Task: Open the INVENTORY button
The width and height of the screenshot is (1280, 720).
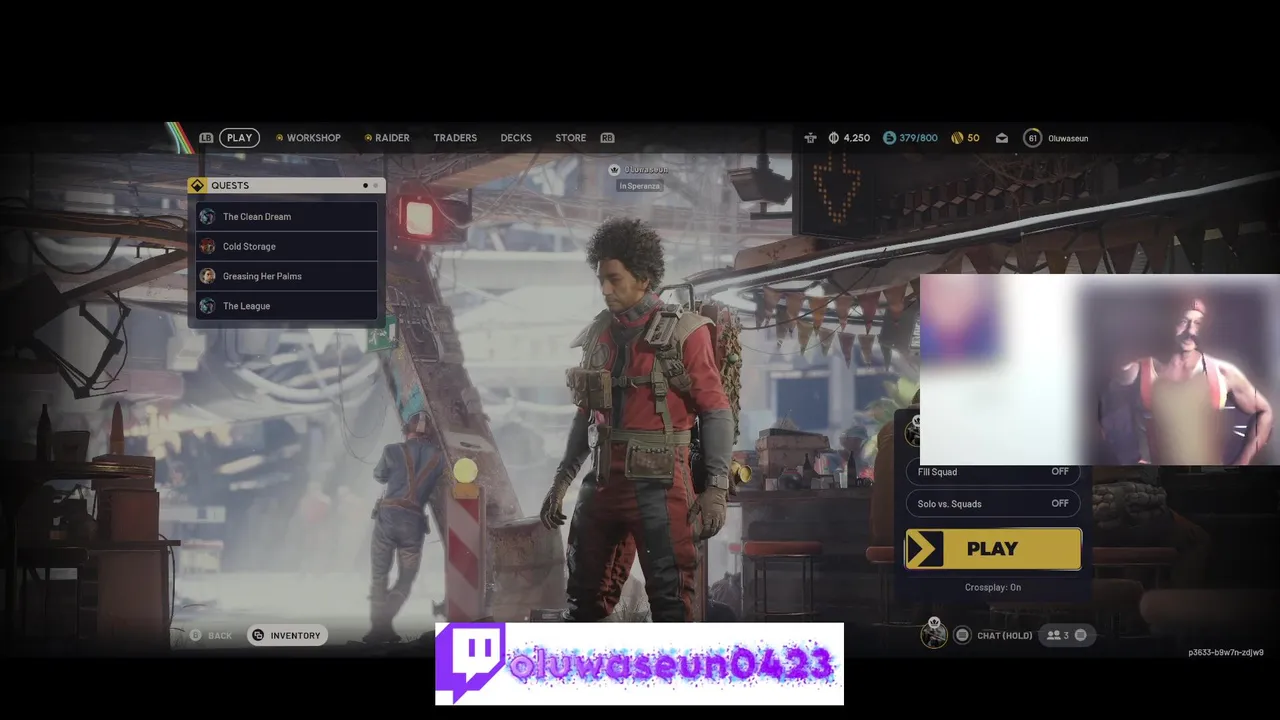Action: coord(288,635)
